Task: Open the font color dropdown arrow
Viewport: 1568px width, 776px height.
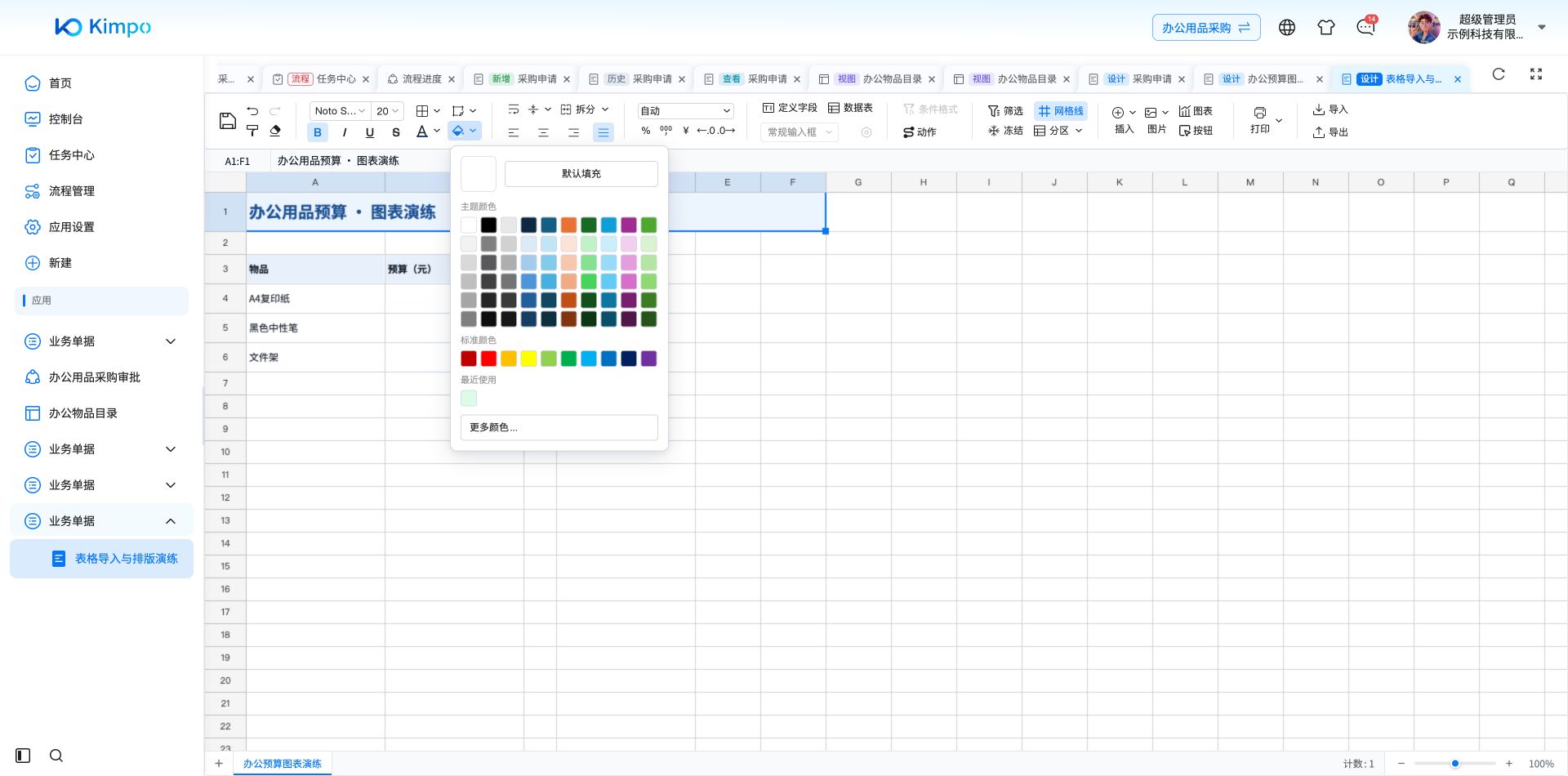Action: tap(437, 132)
